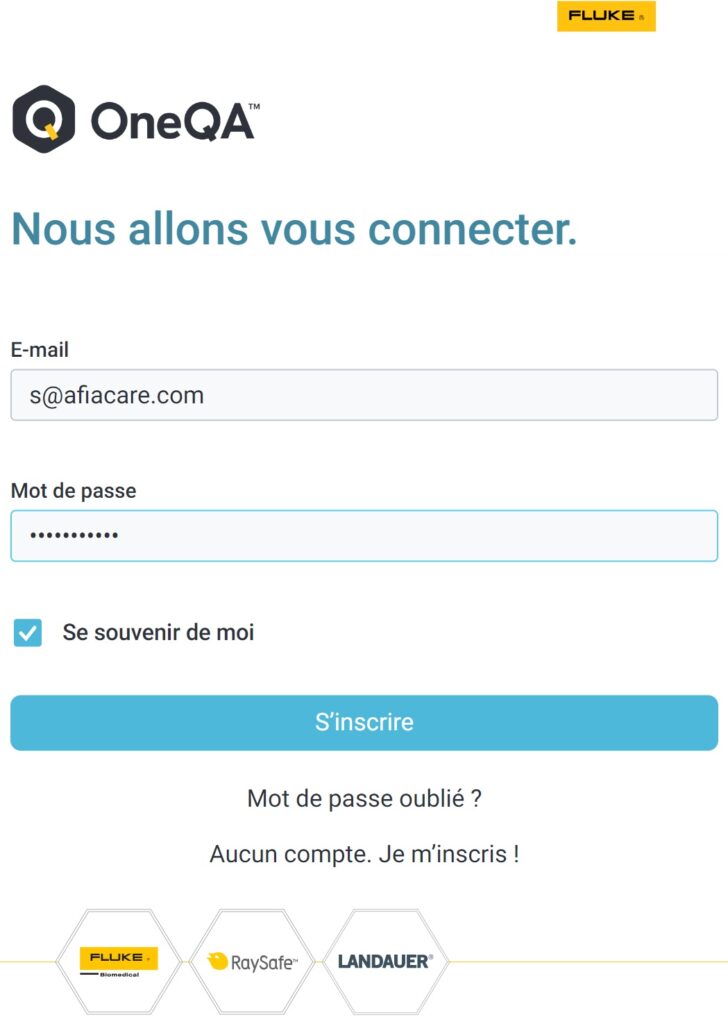The width and height of the screenshot is (728, 1024).
Task: Uncheck the Se souvenir de moi checkbox
Action: [x=28, y=633]
